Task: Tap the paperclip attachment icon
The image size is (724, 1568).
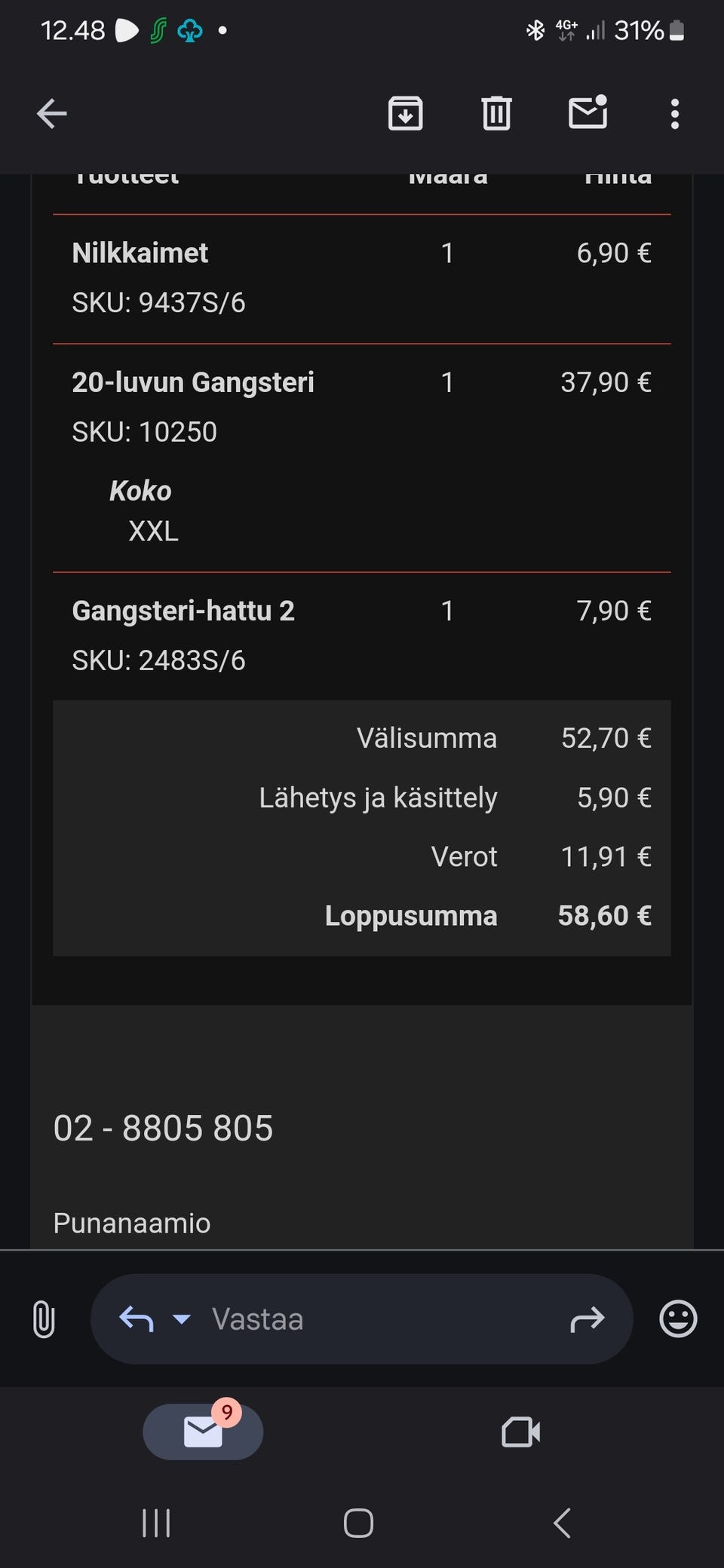Action: pyautogui.click(x=44, y=1319)
